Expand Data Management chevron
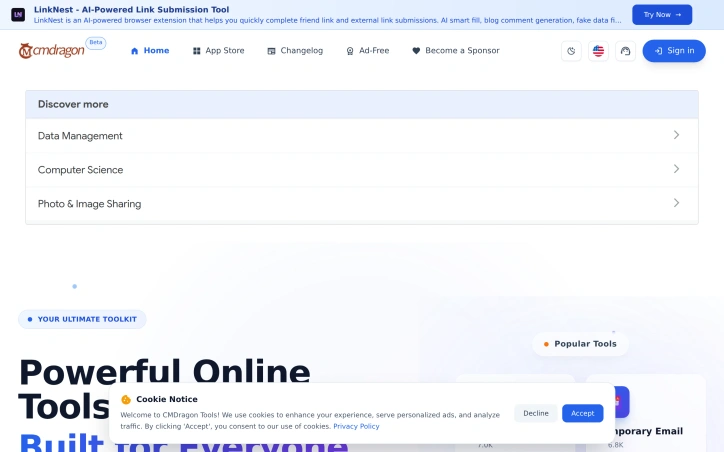Image resolution: width=724 pixels, height=452 pixels. click(x=676, y=135)
